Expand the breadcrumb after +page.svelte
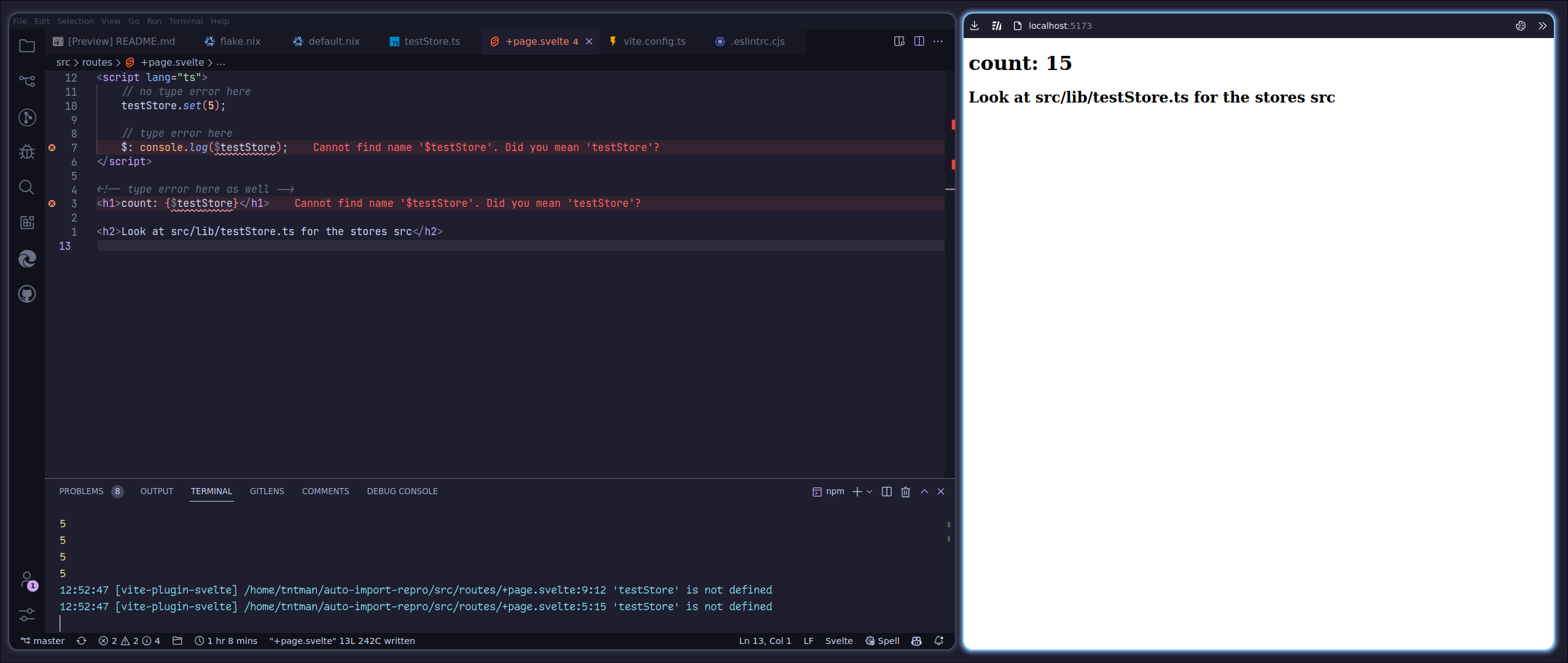 click(x=220, y=62)
